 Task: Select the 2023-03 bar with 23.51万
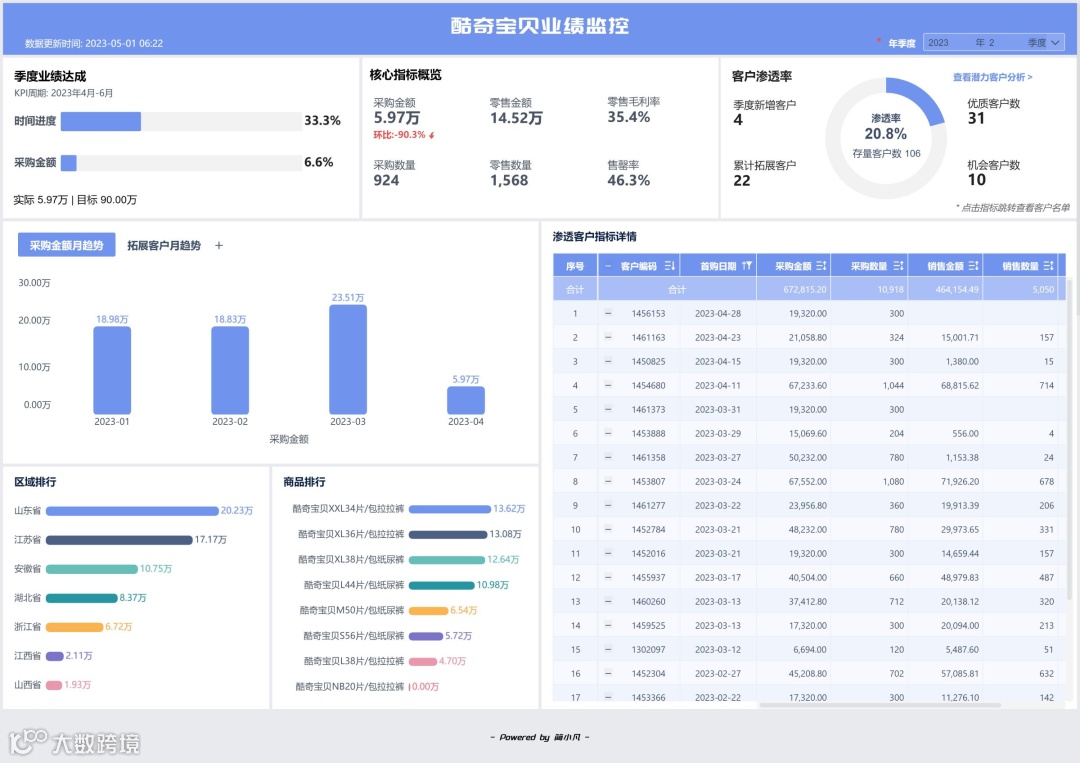tap(348, 359)
